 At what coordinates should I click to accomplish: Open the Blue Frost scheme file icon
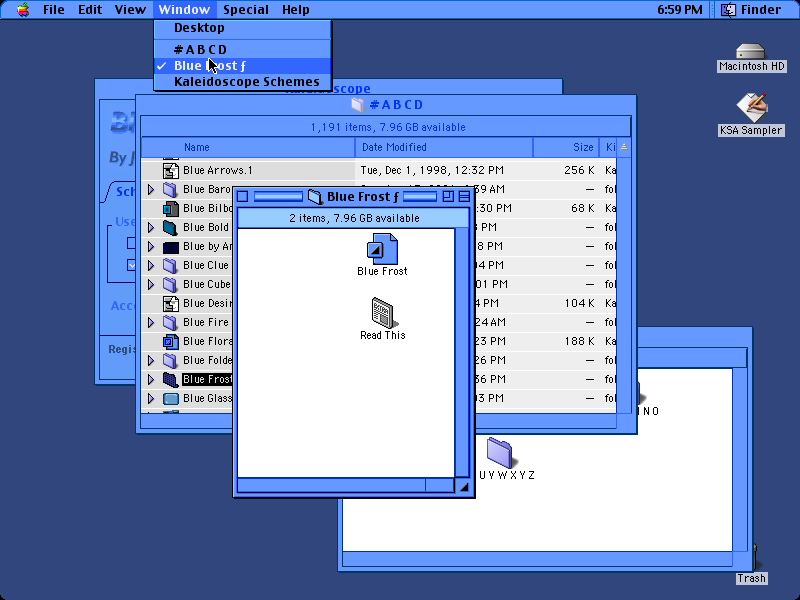coord(382,249)
